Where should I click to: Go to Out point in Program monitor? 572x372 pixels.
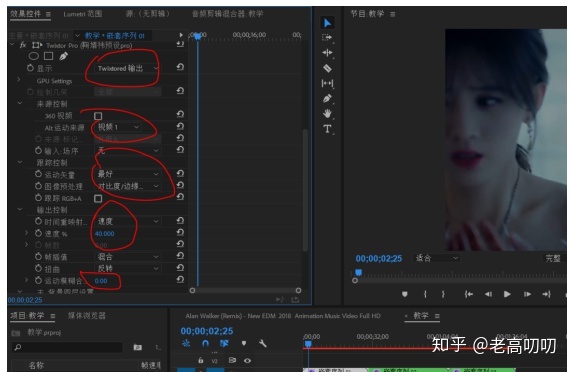point(546,294)
